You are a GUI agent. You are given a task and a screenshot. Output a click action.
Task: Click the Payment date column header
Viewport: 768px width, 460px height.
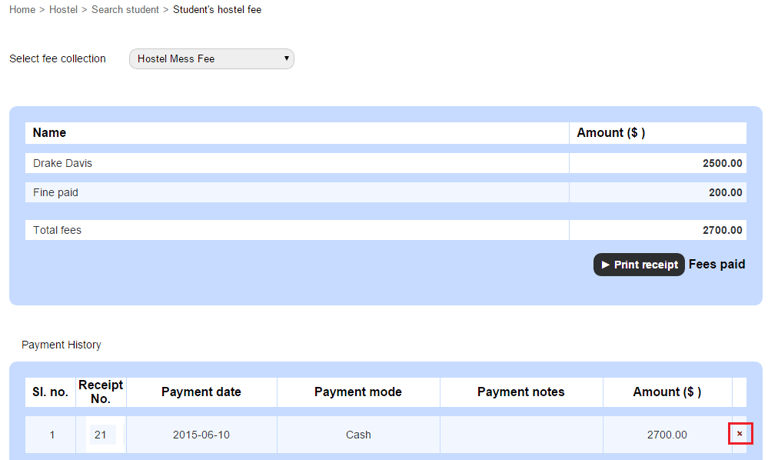pos(201,392)
